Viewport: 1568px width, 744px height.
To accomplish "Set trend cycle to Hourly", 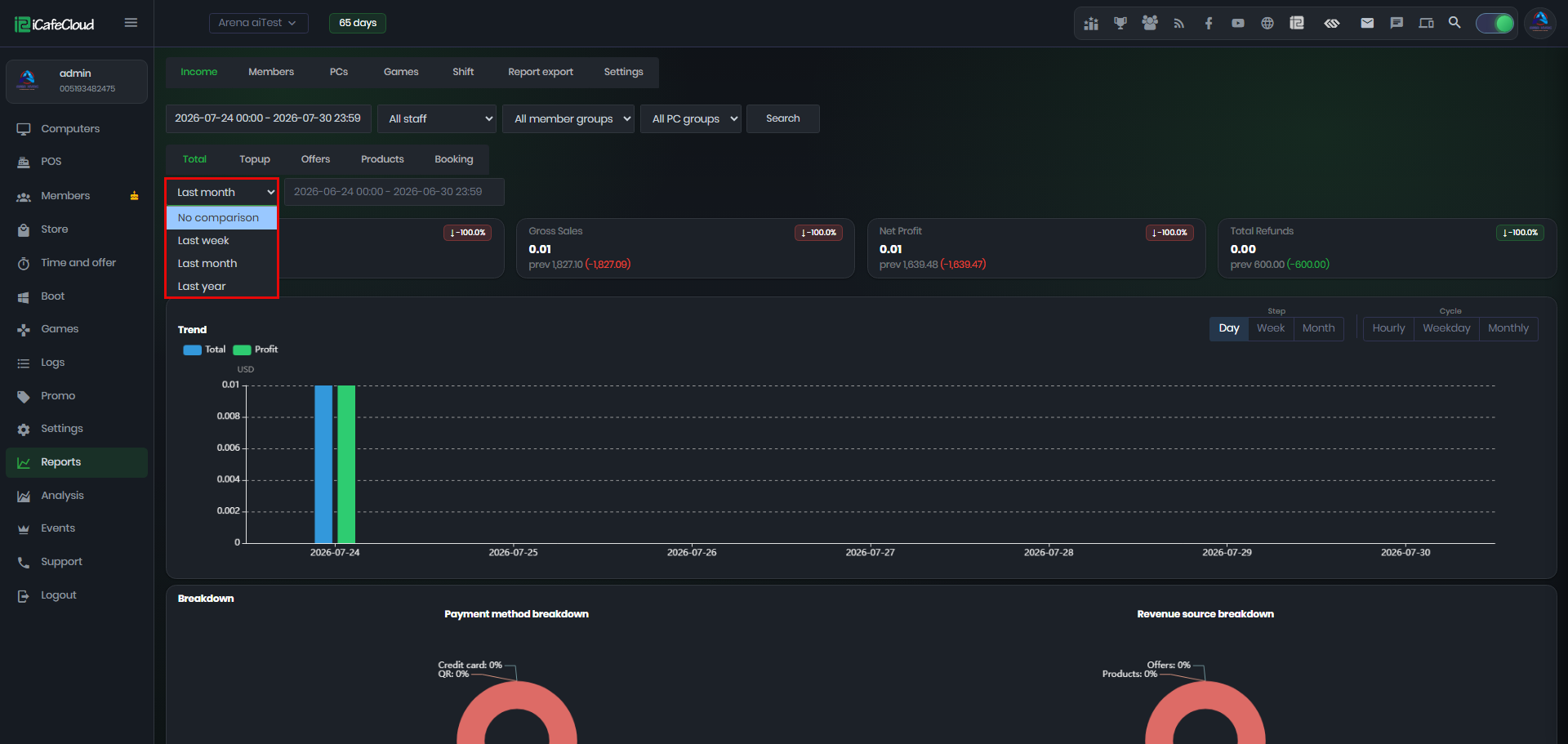I will 1389,328.
